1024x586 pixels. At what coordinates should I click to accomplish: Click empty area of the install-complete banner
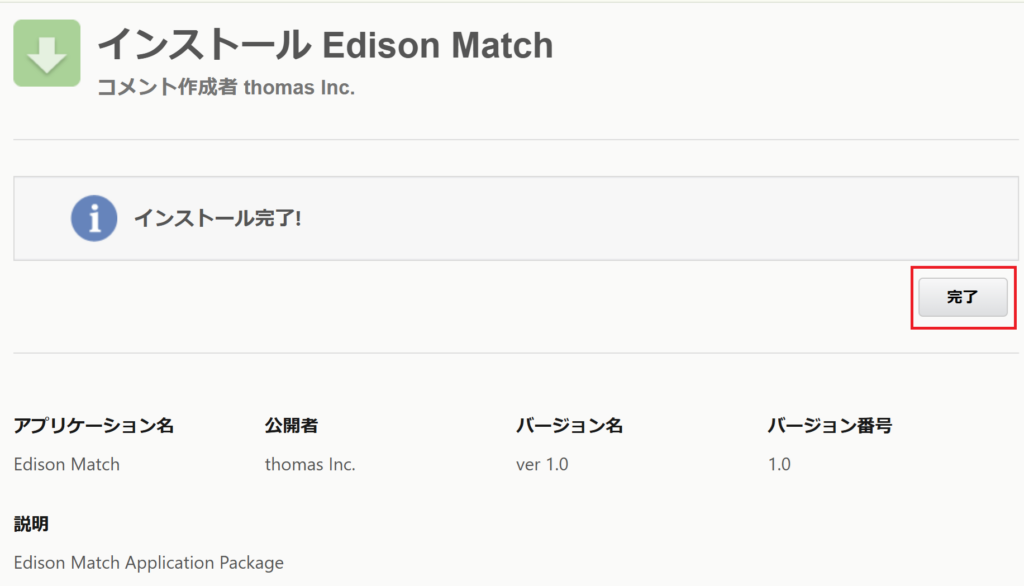coord(650,218)
